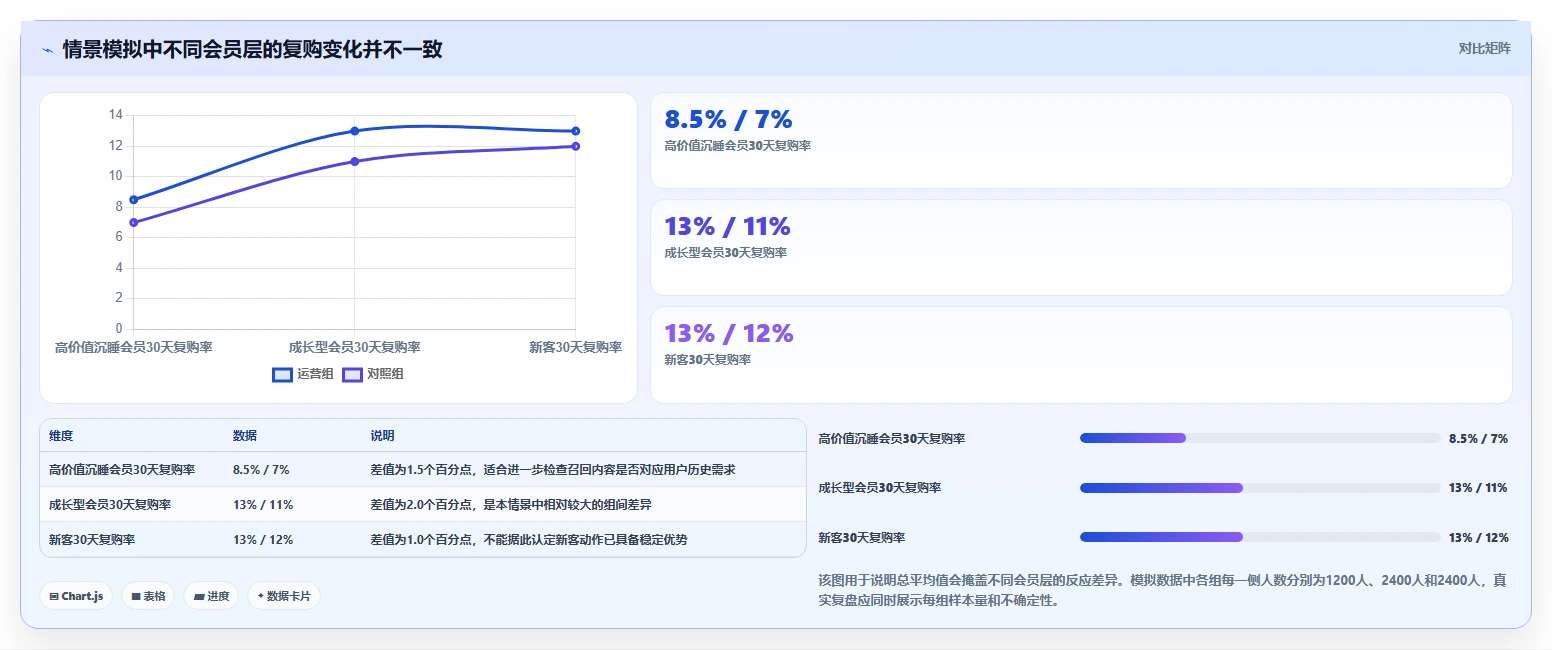Viewport: 1552px width, 650px height.
Task: Click the Chart.js tag chip
Action: coord(77,596)
